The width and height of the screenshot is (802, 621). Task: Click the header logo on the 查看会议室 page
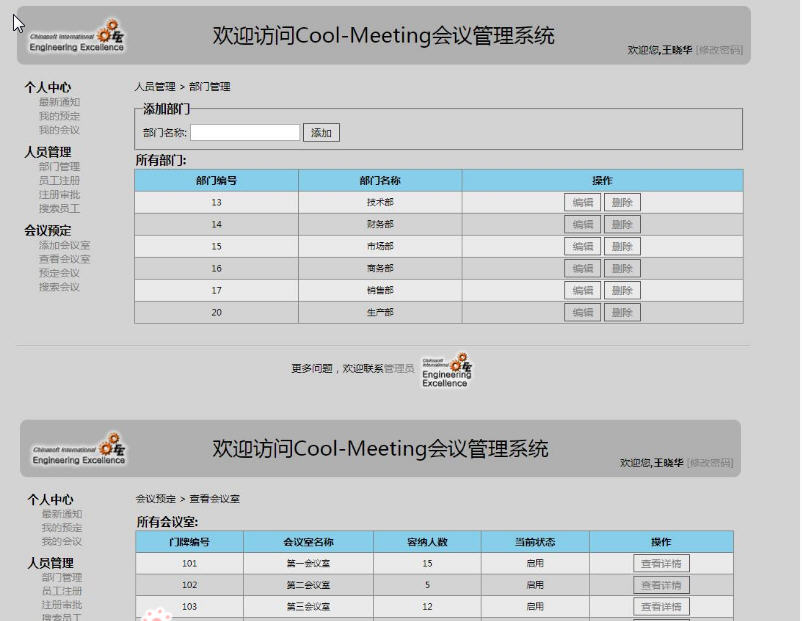79,449
